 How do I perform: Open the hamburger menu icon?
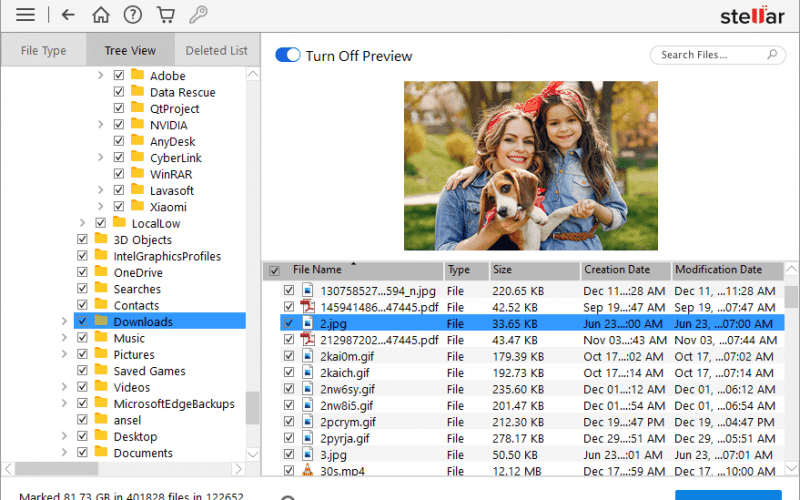(26, 15)
